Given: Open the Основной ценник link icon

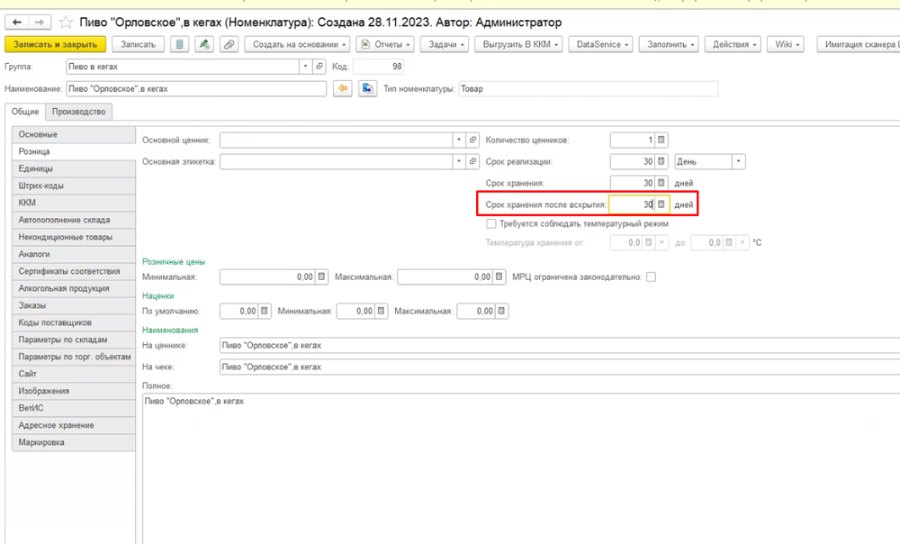Looking at the screenshot, I should pyautogui.click(x=472, y=139).
